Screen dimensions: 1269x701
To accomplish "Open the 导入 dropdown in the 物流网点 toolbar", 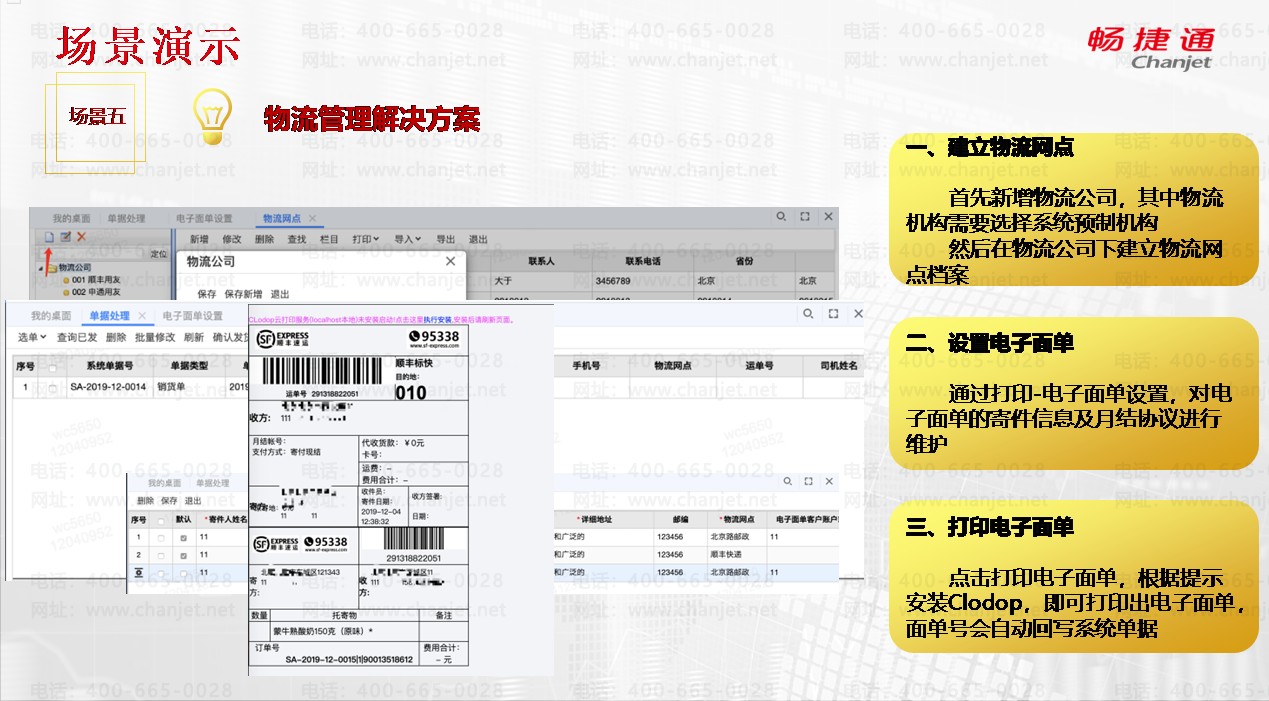I will (408, 239).
